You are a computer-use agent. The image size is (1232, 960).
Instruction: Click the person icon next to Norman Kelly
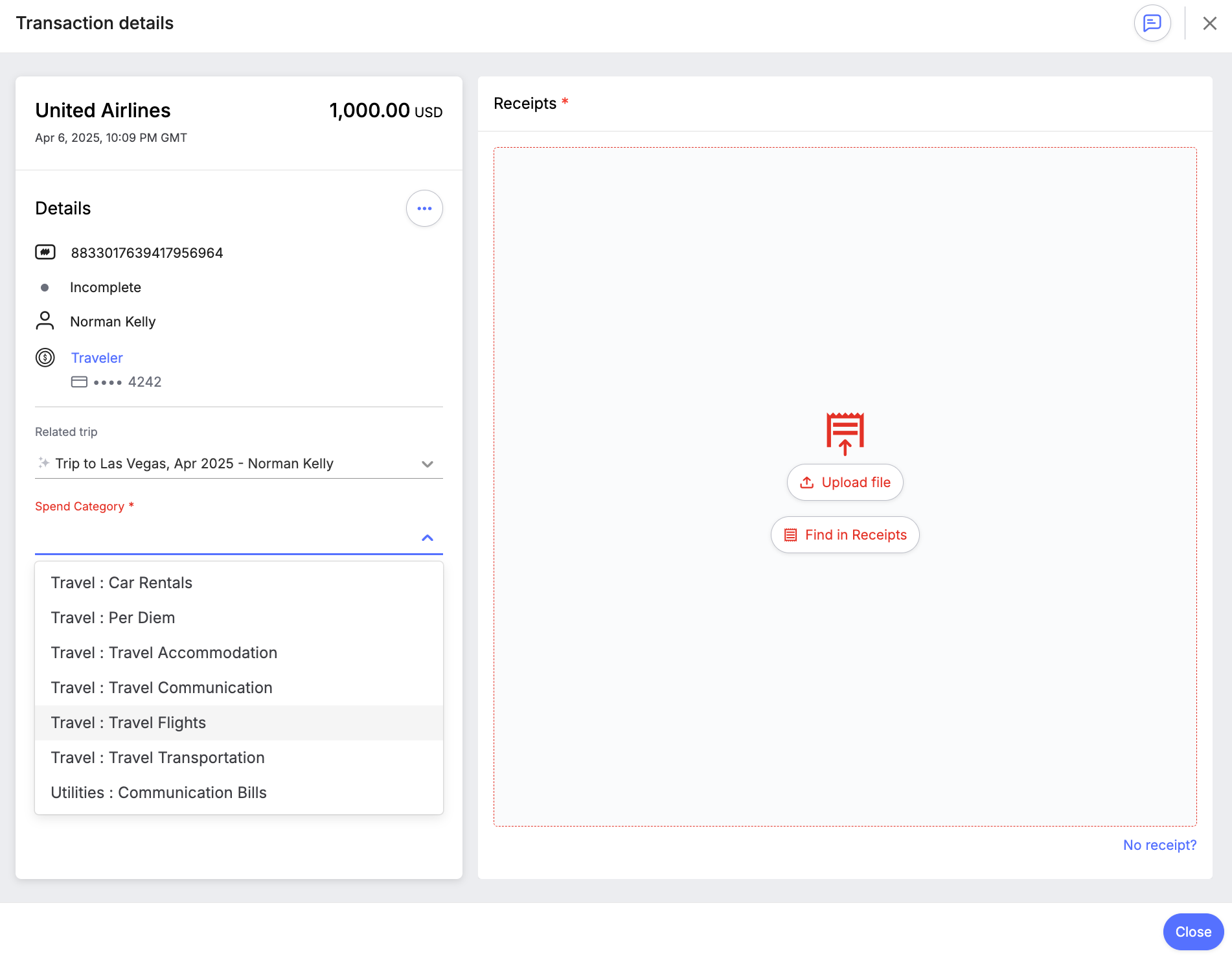(x=45, y=321)
